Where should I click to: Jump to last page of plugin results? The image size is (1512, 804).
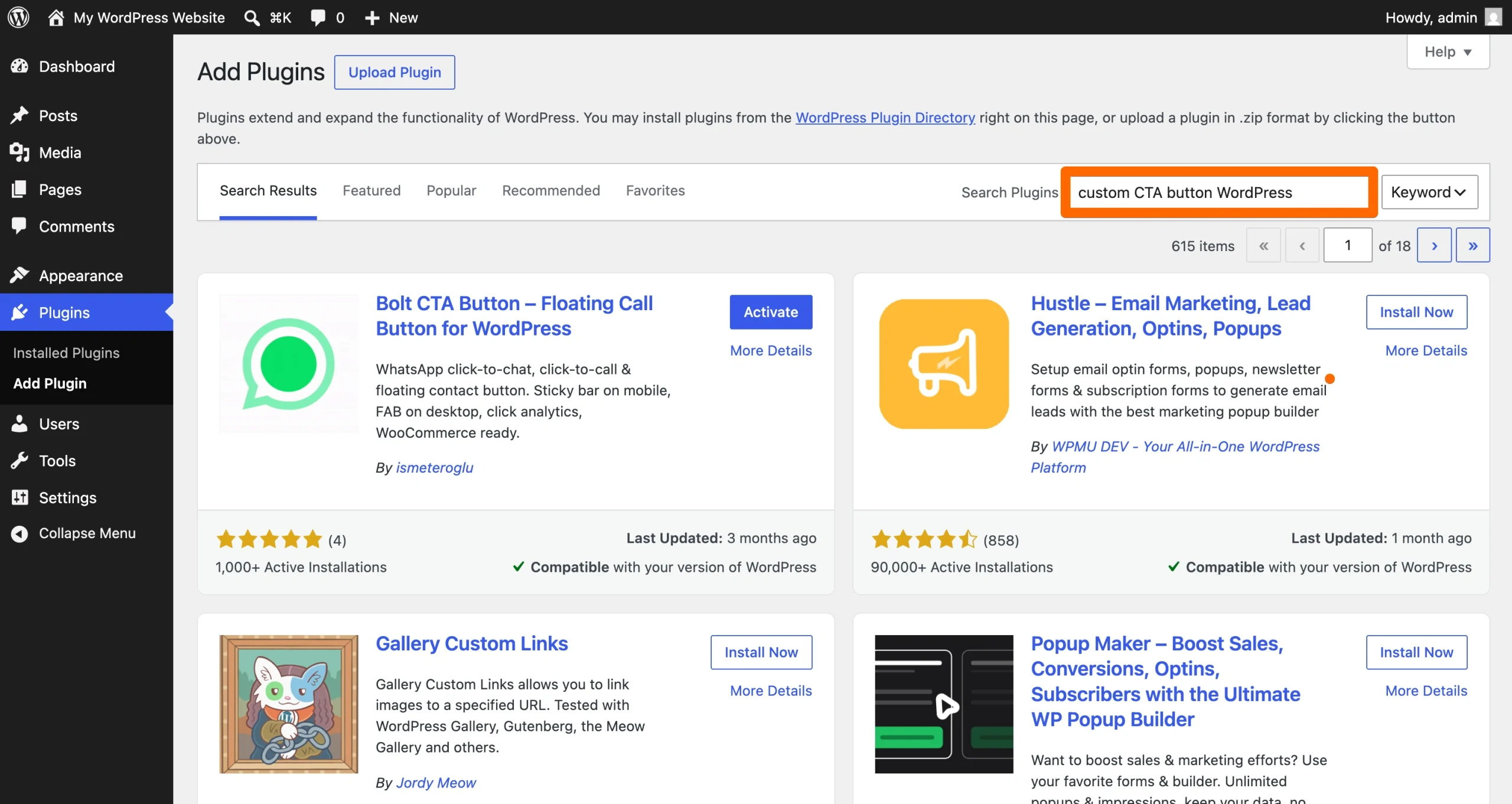point(1473,245)
